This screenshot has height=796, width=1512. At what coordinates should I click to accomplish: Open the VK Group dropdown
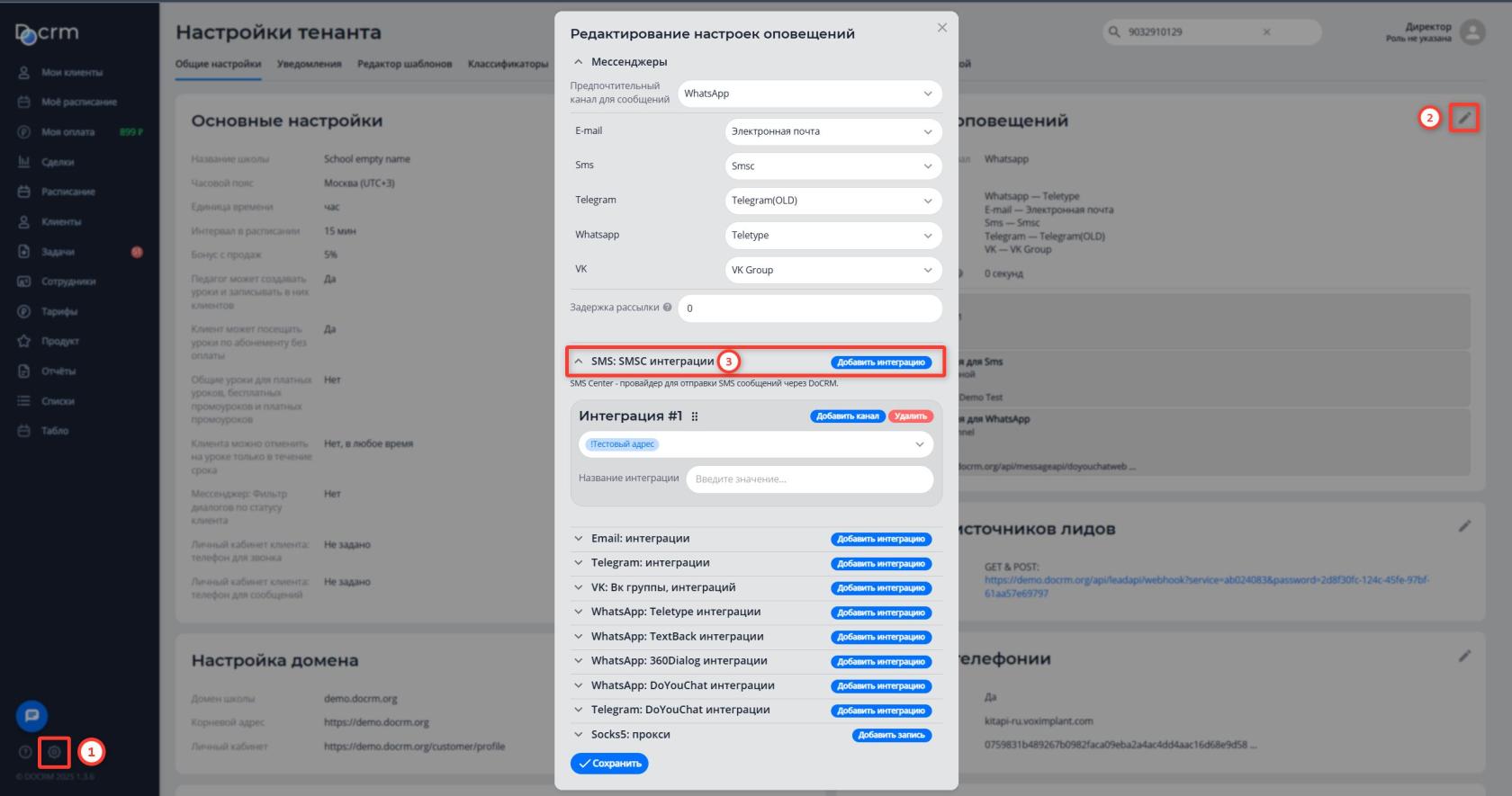832,270
